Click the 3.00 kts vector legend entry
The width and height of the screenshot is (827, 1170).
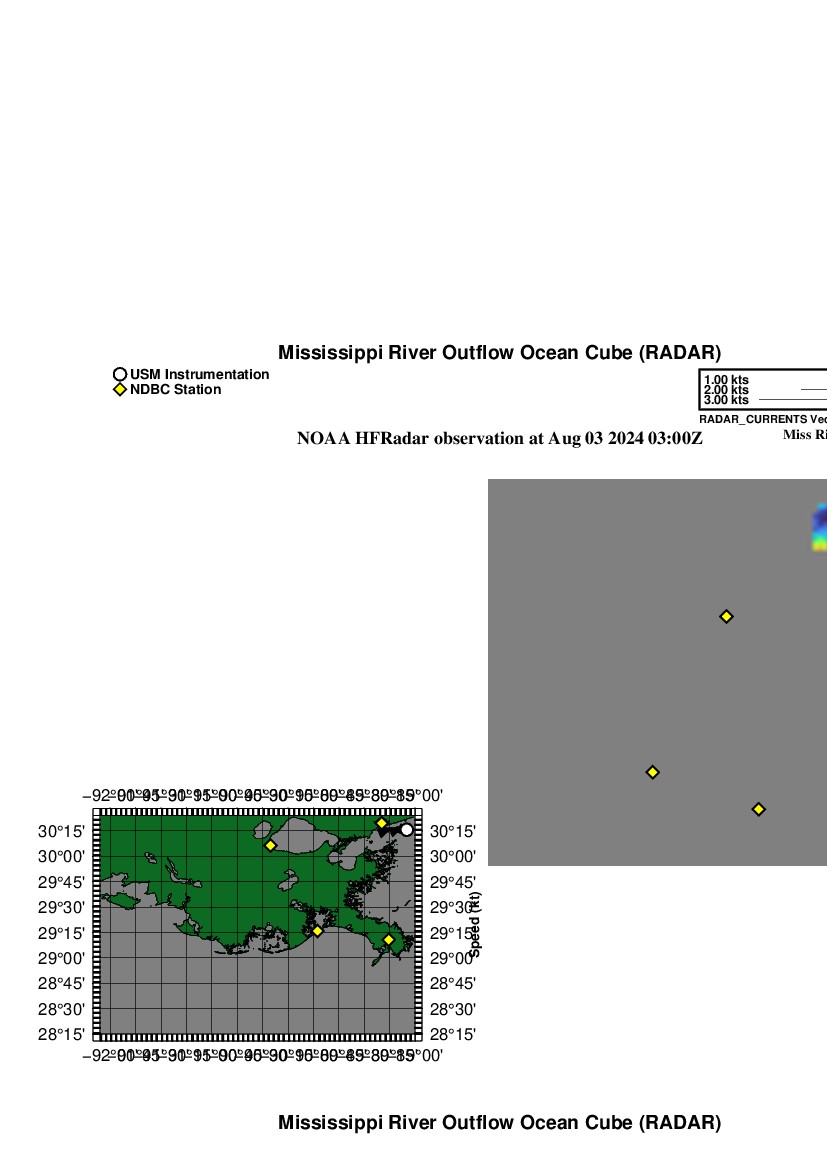pos(726,400)
